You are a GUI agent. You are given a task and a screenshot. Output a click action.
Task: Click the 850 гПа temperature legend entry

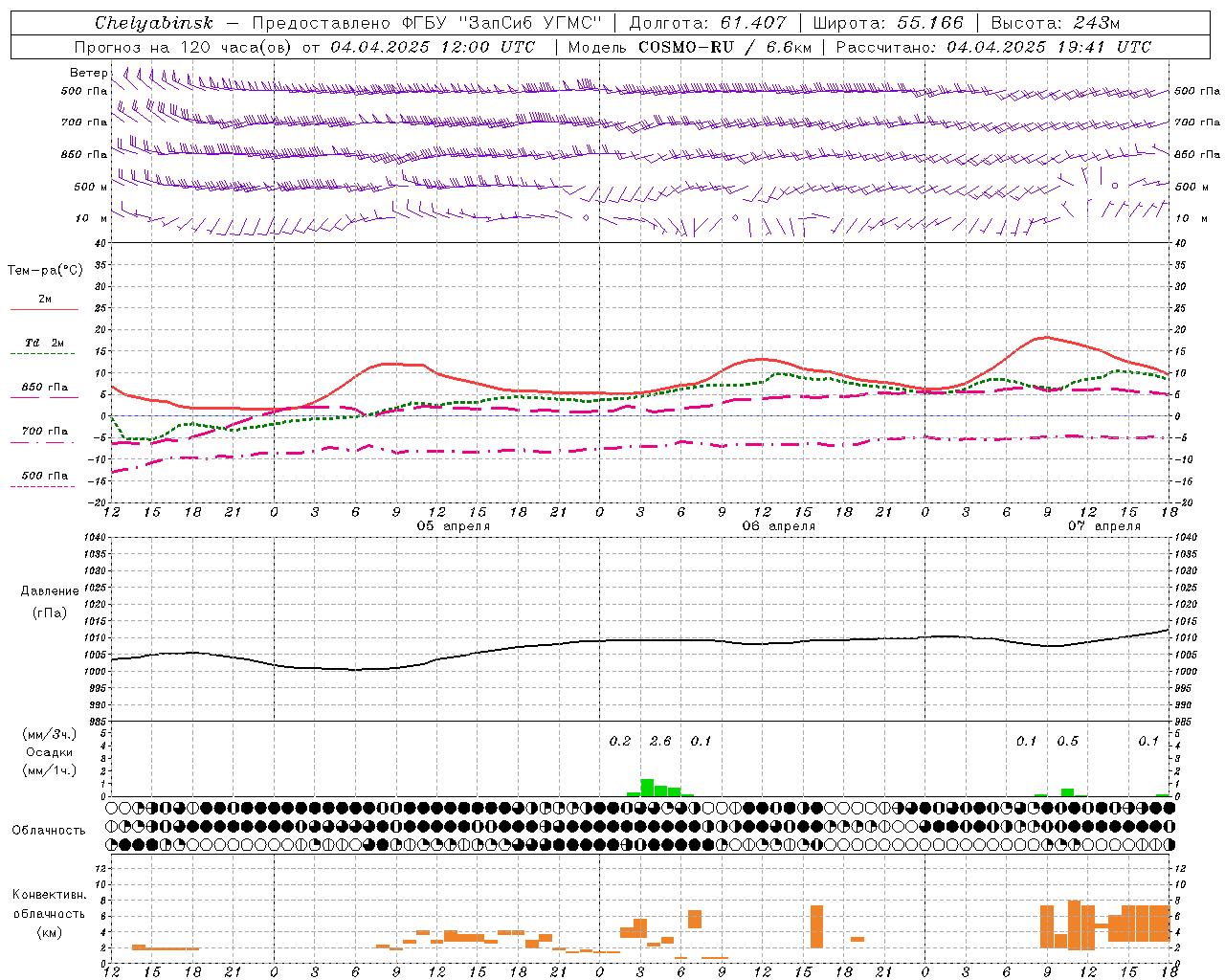point(44,388)
